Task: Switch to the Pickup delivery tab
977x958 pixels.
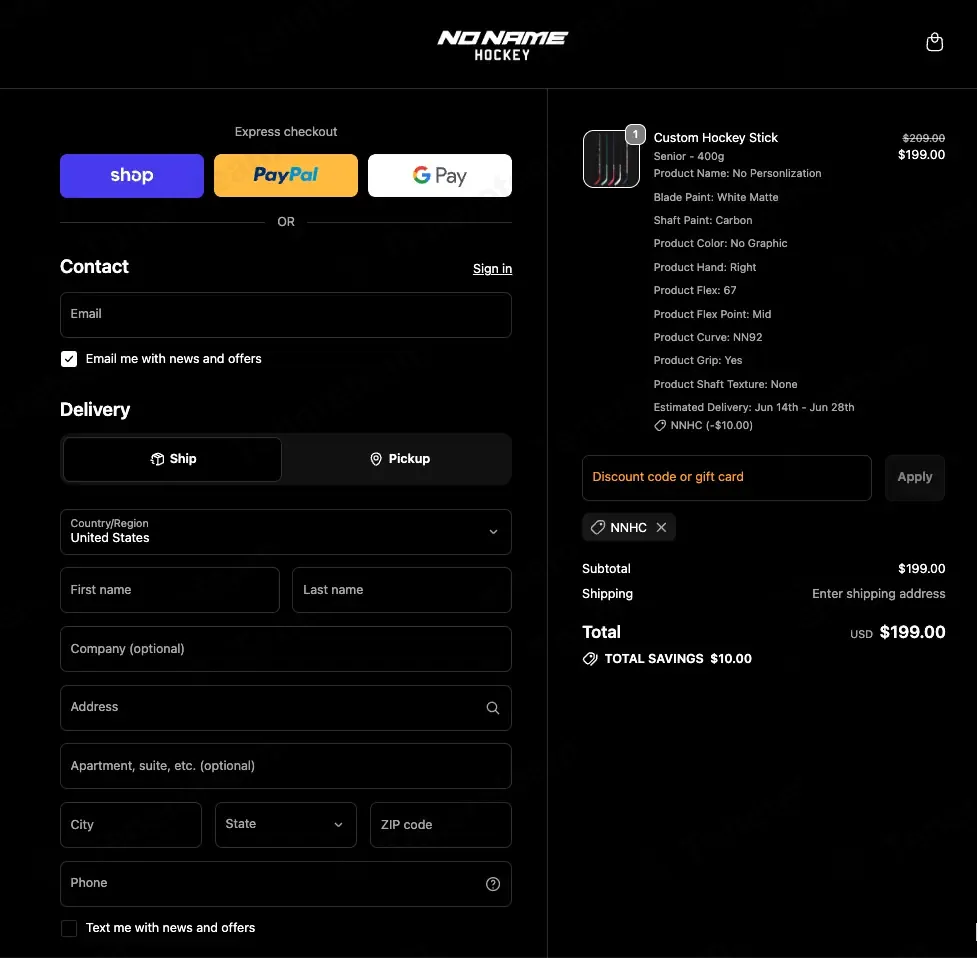Action: (399, 459)
